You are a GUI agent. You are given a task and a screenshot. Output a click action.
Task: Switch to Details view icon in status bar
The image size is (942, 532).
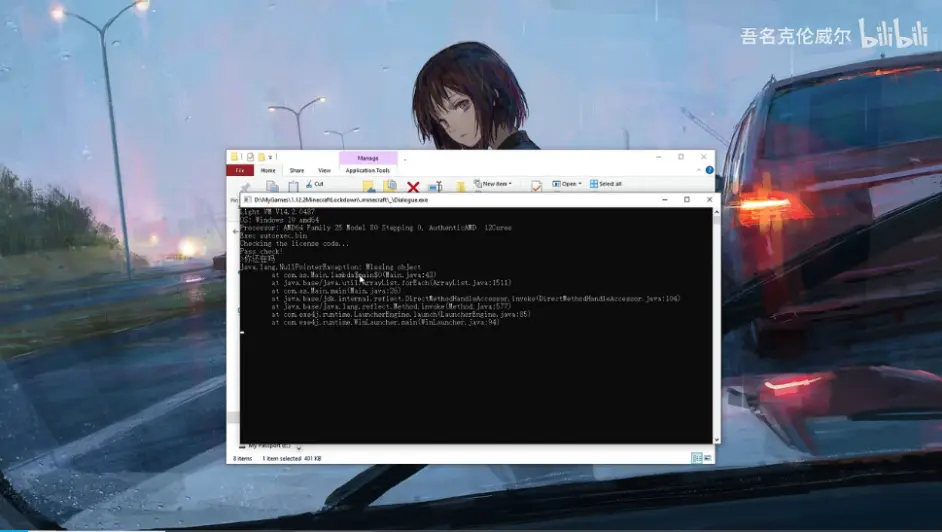[x=696, y=458]
